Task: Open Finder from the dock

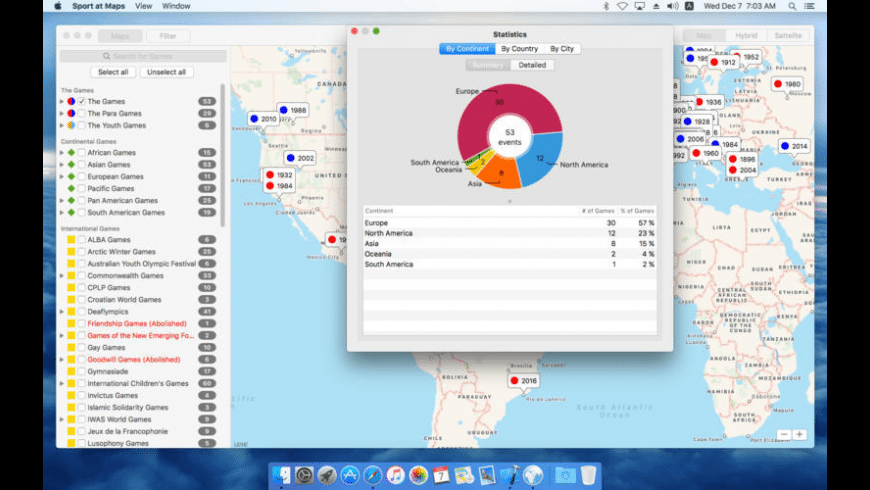Action: point(281,475)
